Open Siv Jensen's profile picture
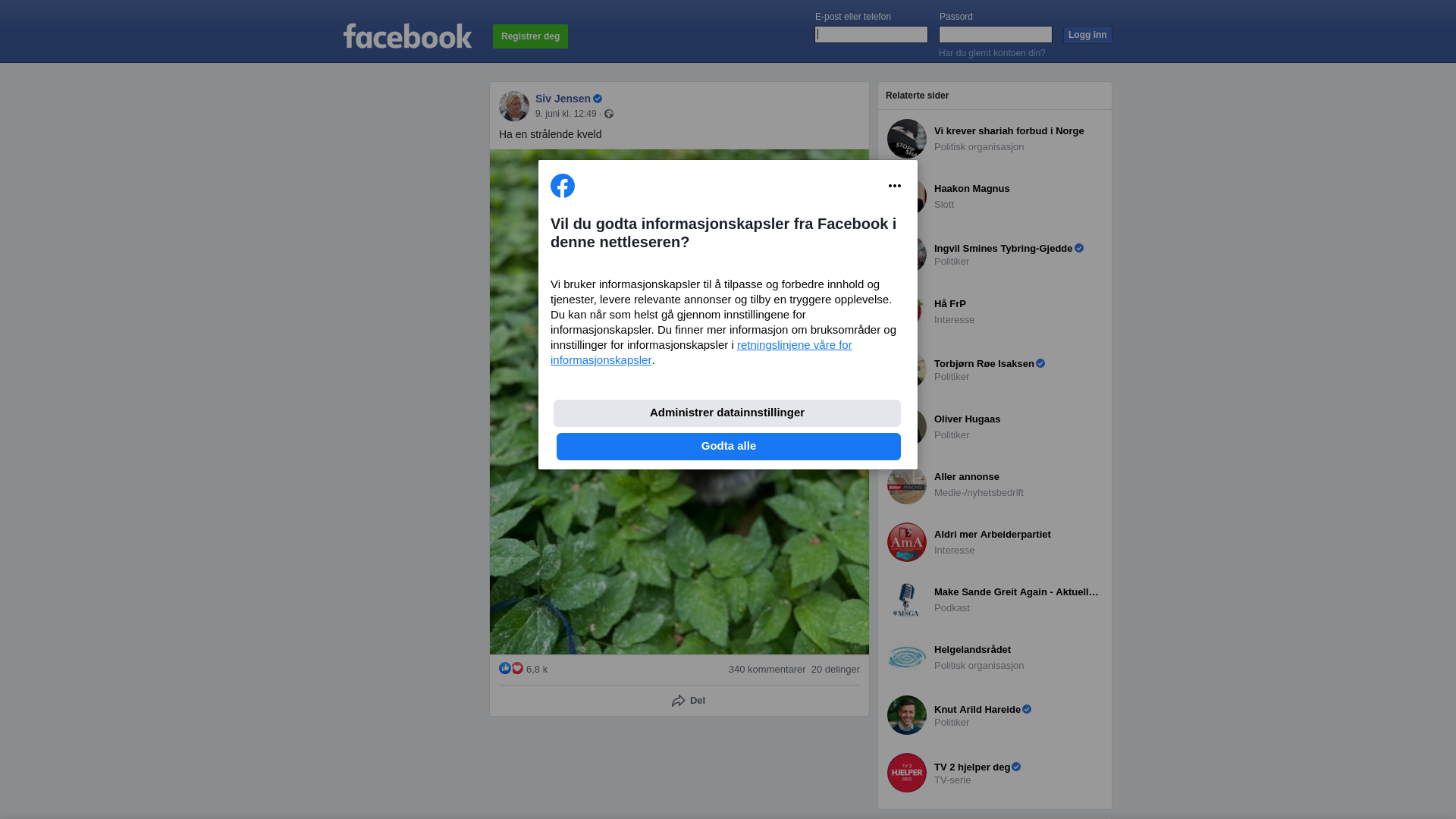The width and height of the screenshot is (1456, 819). [x=514, y=106]
